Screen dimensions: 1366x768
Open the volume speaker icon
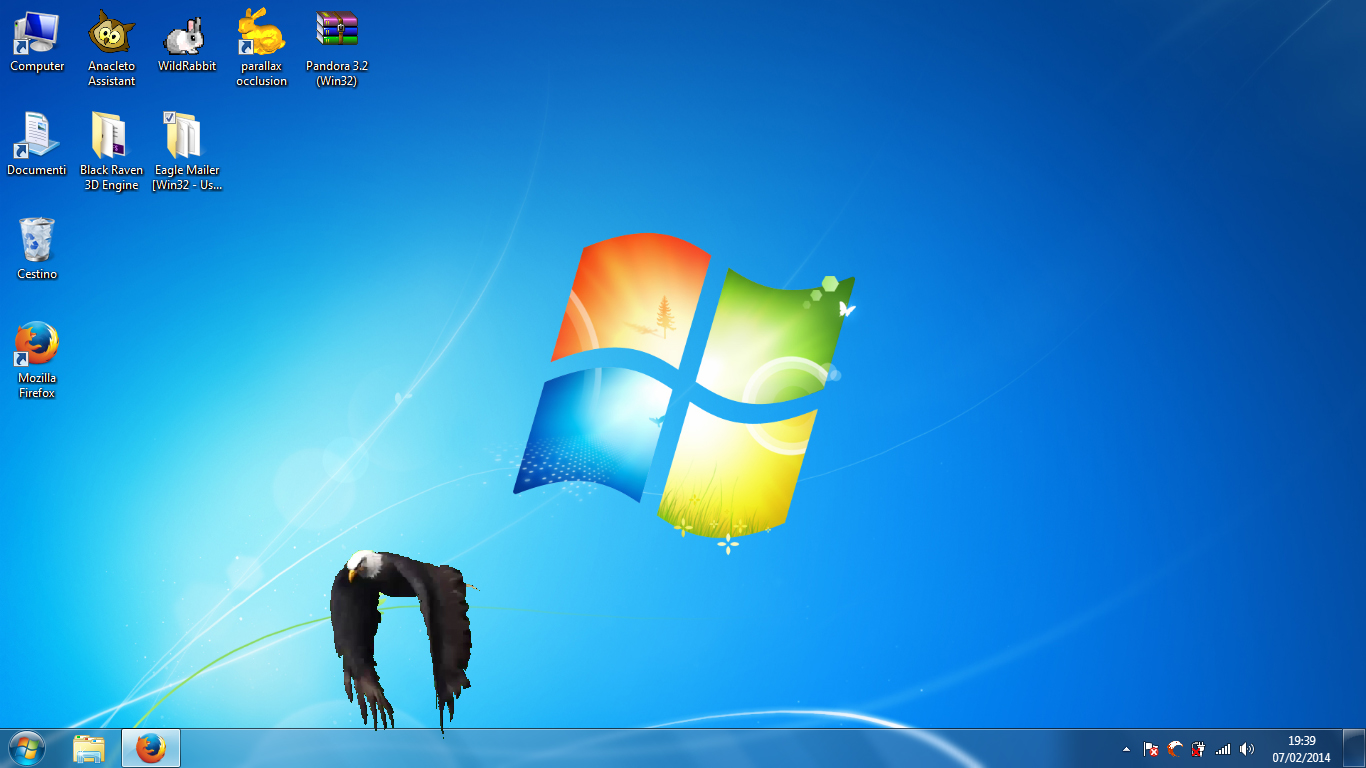coord(1246,749)
